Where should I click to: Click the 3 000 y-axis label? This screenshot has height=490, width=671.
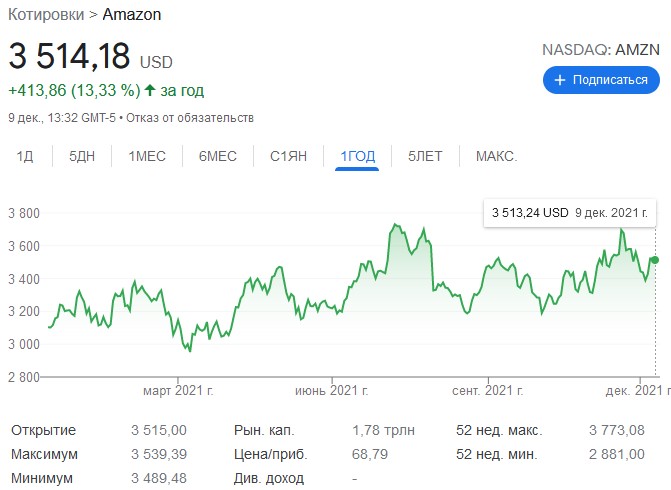[24, 344]
